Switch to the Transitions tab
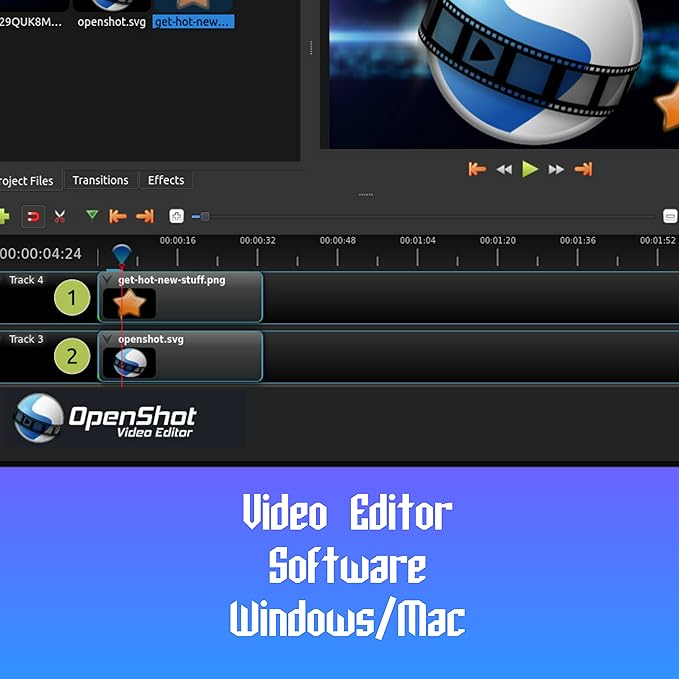 [x=100, y=180]
